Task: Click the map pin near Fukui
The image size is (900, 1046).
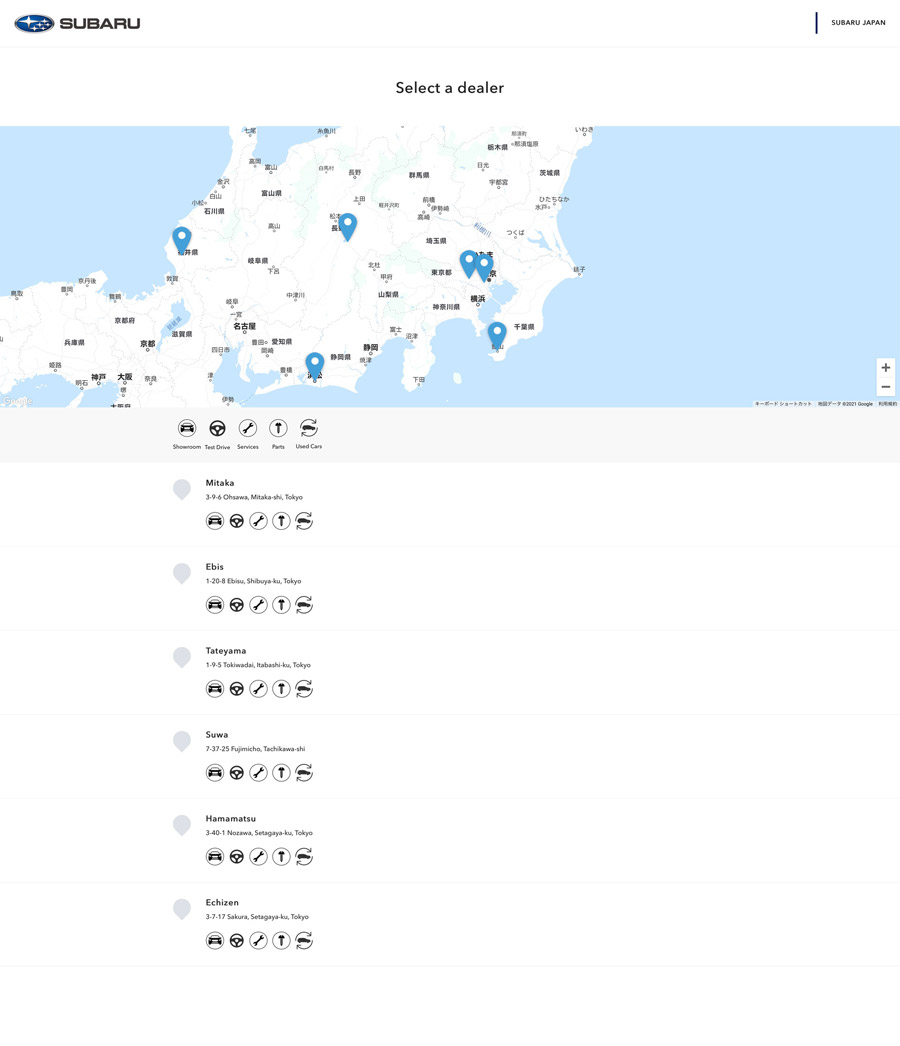Action: click(181, 239)
